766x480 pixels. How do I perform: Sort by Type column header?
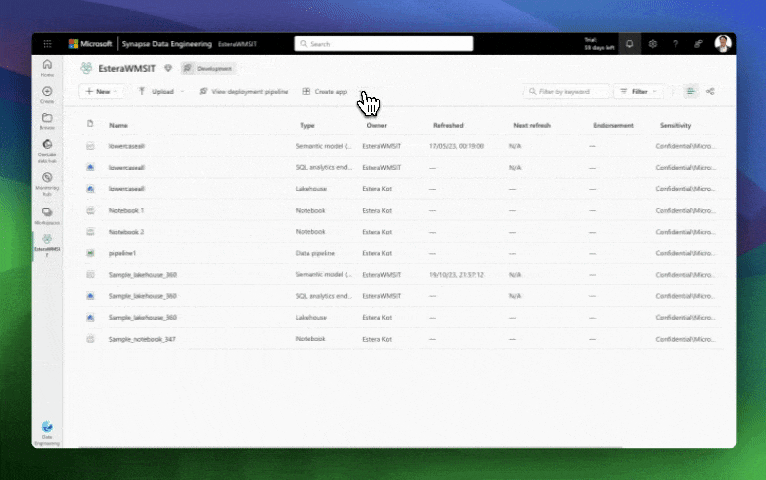(x=307, y=125)
